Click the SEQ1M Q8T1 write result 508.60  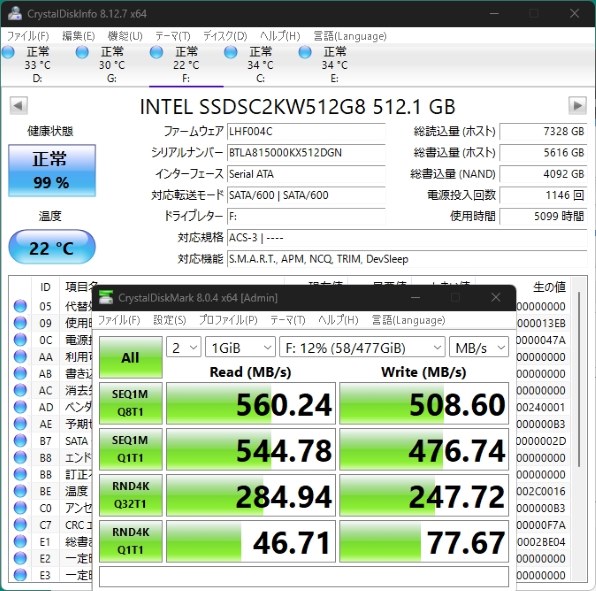click(424, 403)
